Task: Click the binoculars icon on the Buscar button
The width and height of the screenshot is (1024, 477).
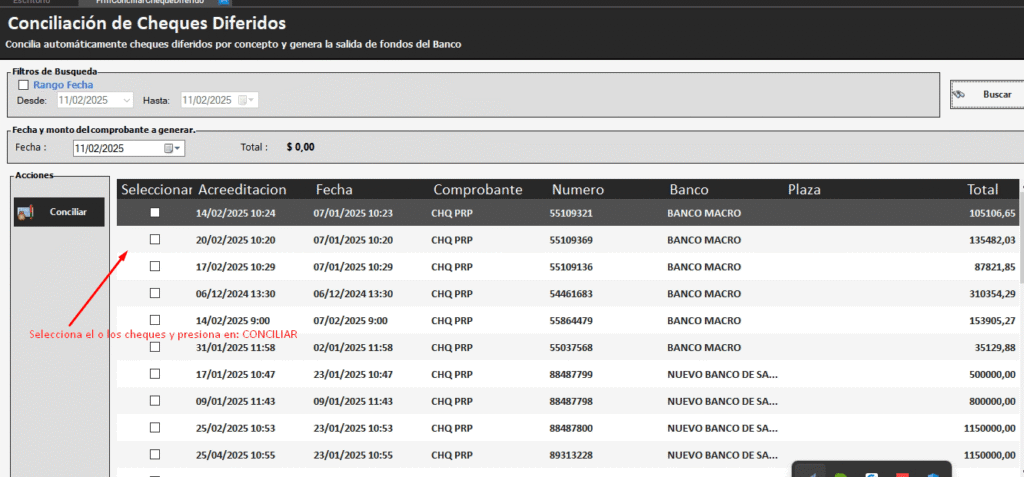Action: tap(958, 94)
